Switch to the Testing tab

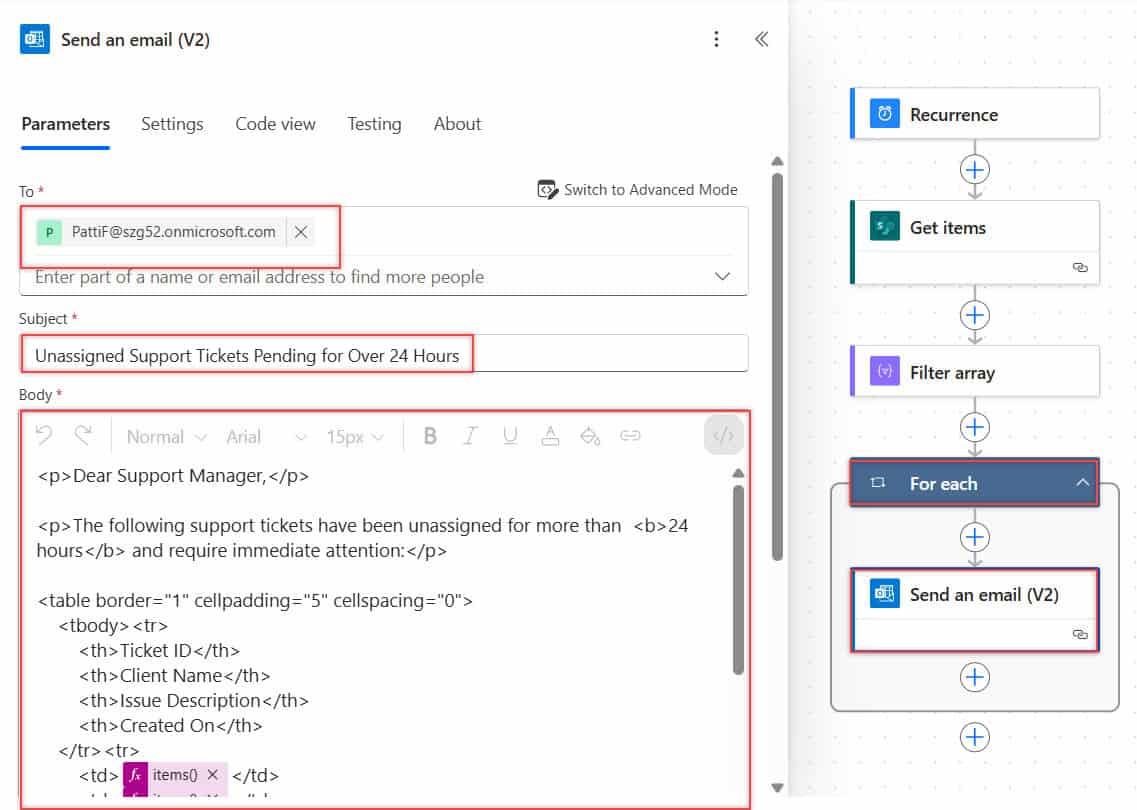pyautogui.click(x=374, y=124)
